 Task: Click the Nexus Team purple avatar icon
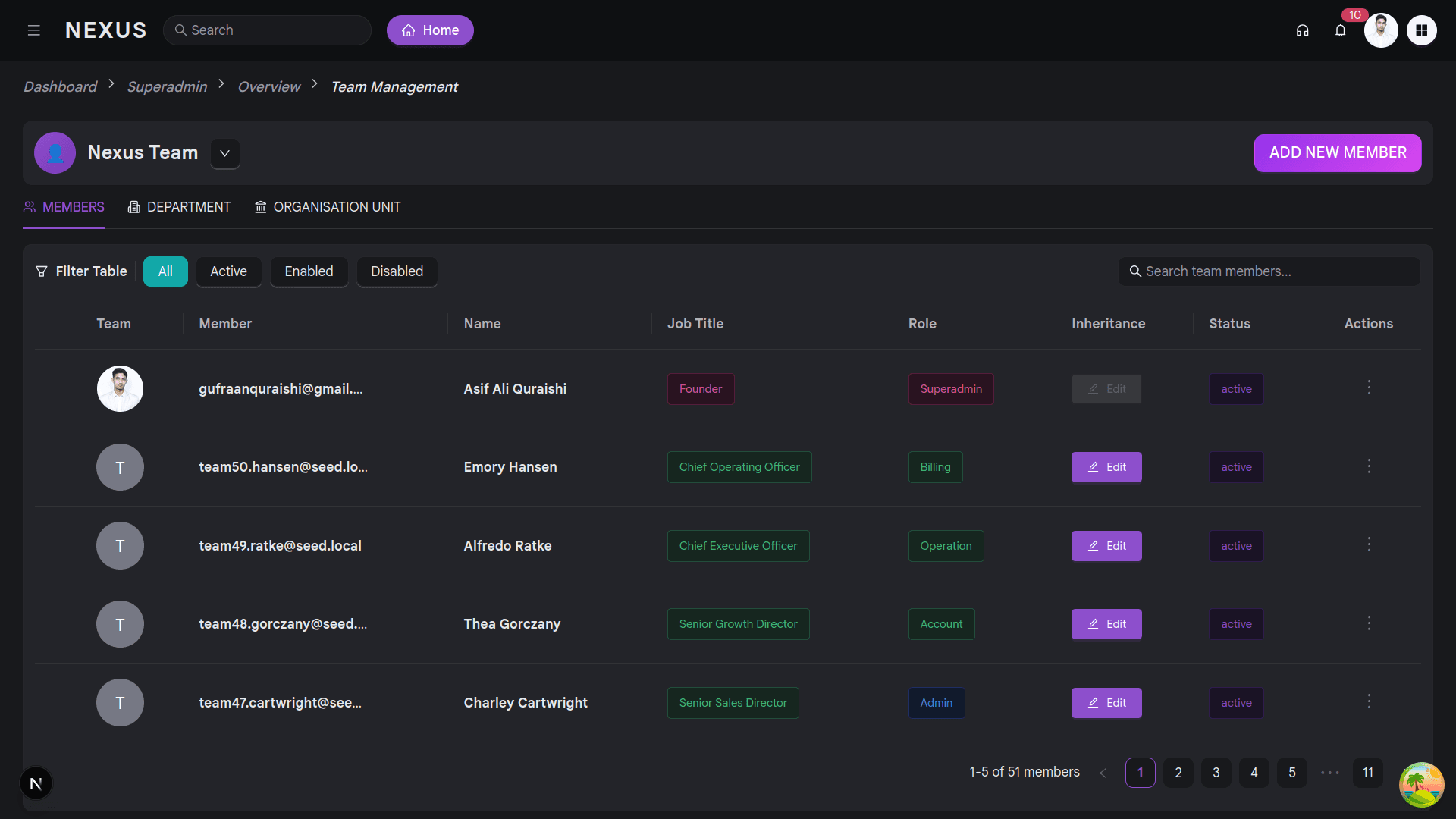coord(55,152)
